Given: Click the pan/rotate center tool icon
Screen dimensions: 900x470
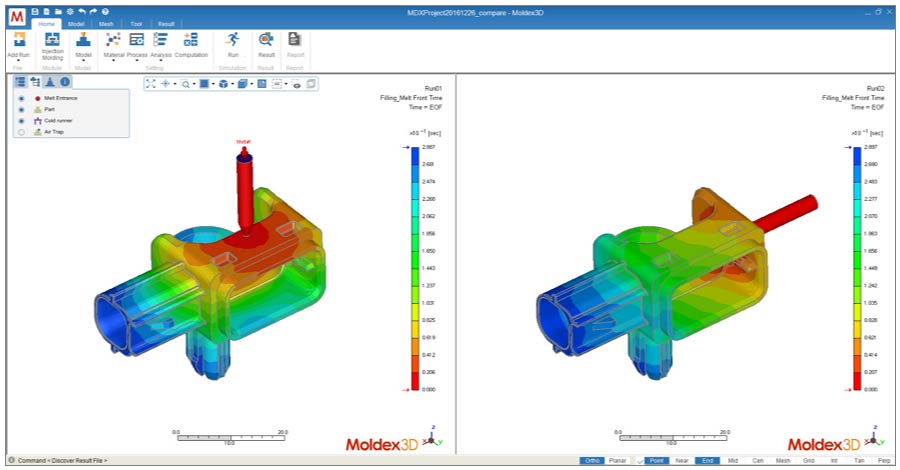Looking at the screenshot, I should [165, 84].
